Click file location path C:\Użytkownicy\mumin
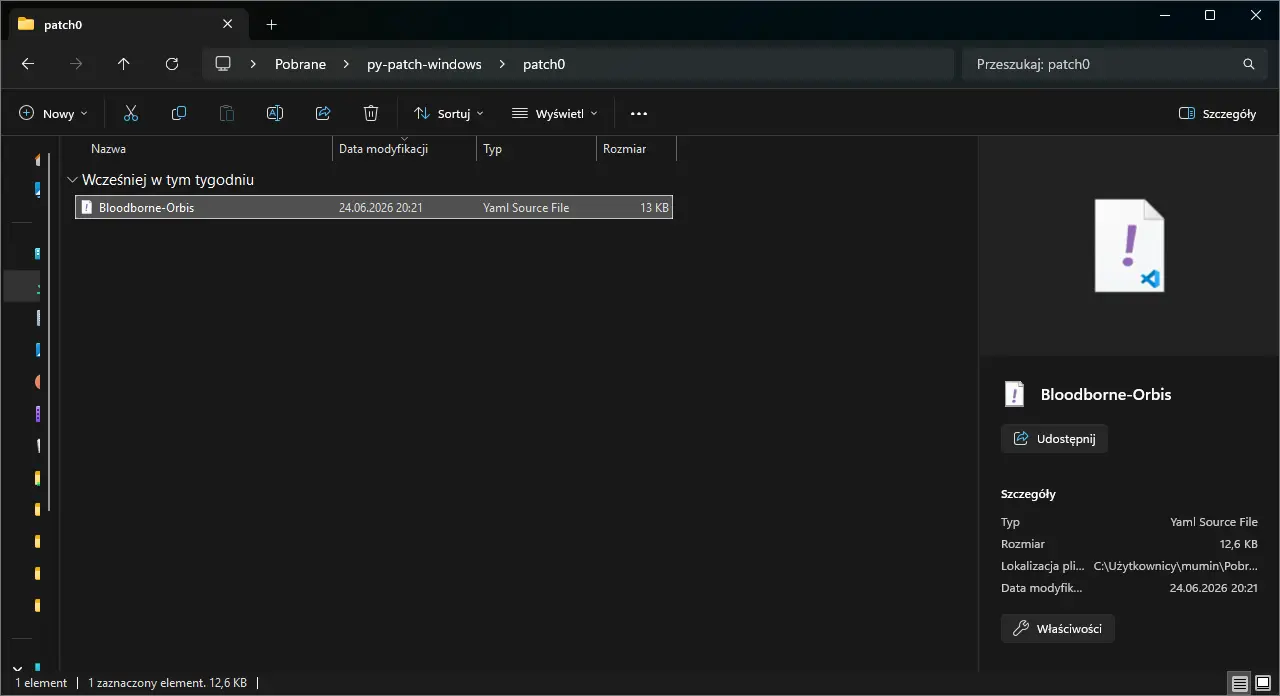 click(1176, 566)
